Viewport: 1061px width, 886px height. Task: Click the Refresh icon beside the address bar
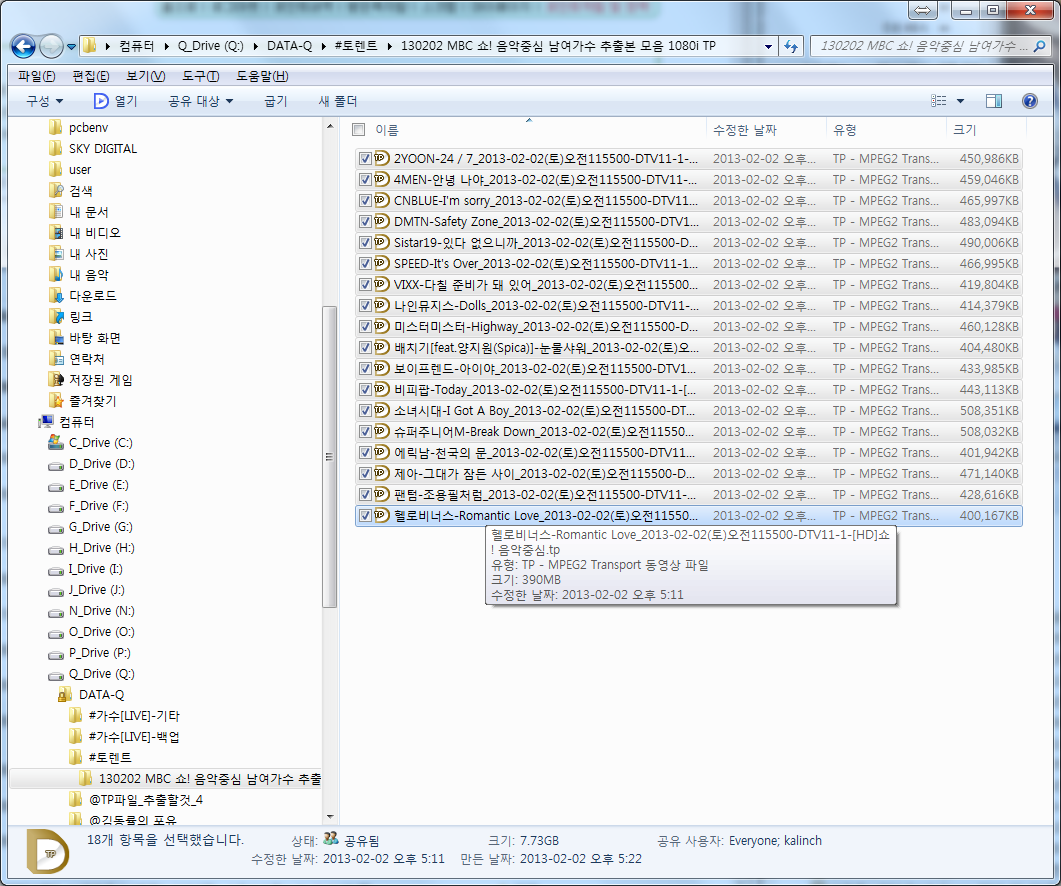(x=789, y=45)
